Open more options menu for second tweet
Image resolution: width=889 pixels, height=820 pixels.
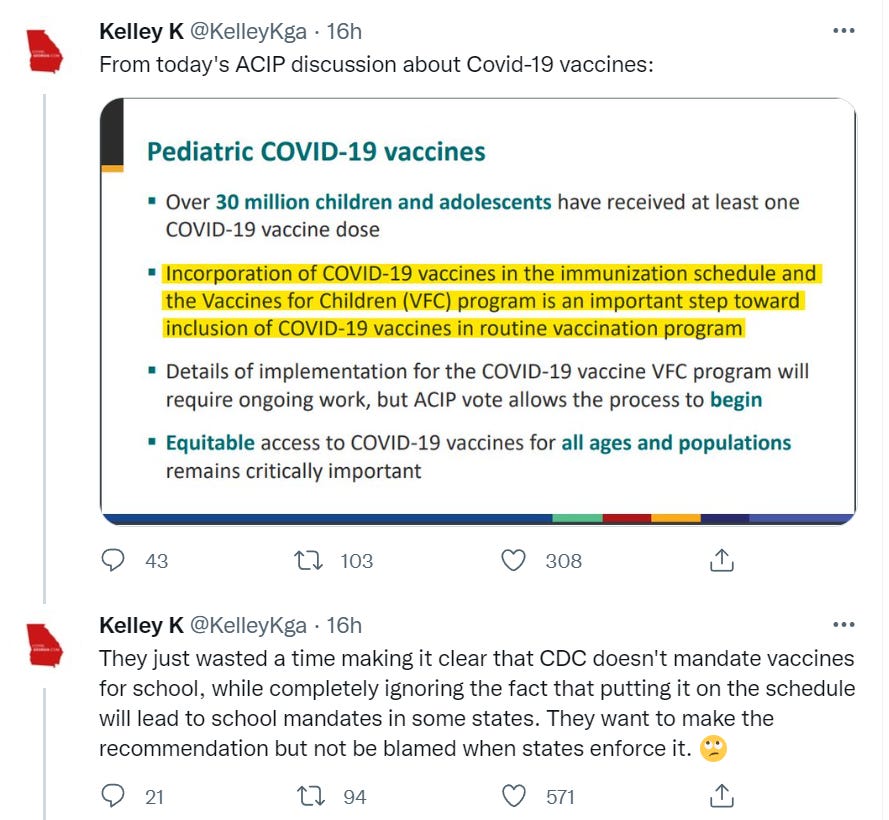(x=844, y=625)
